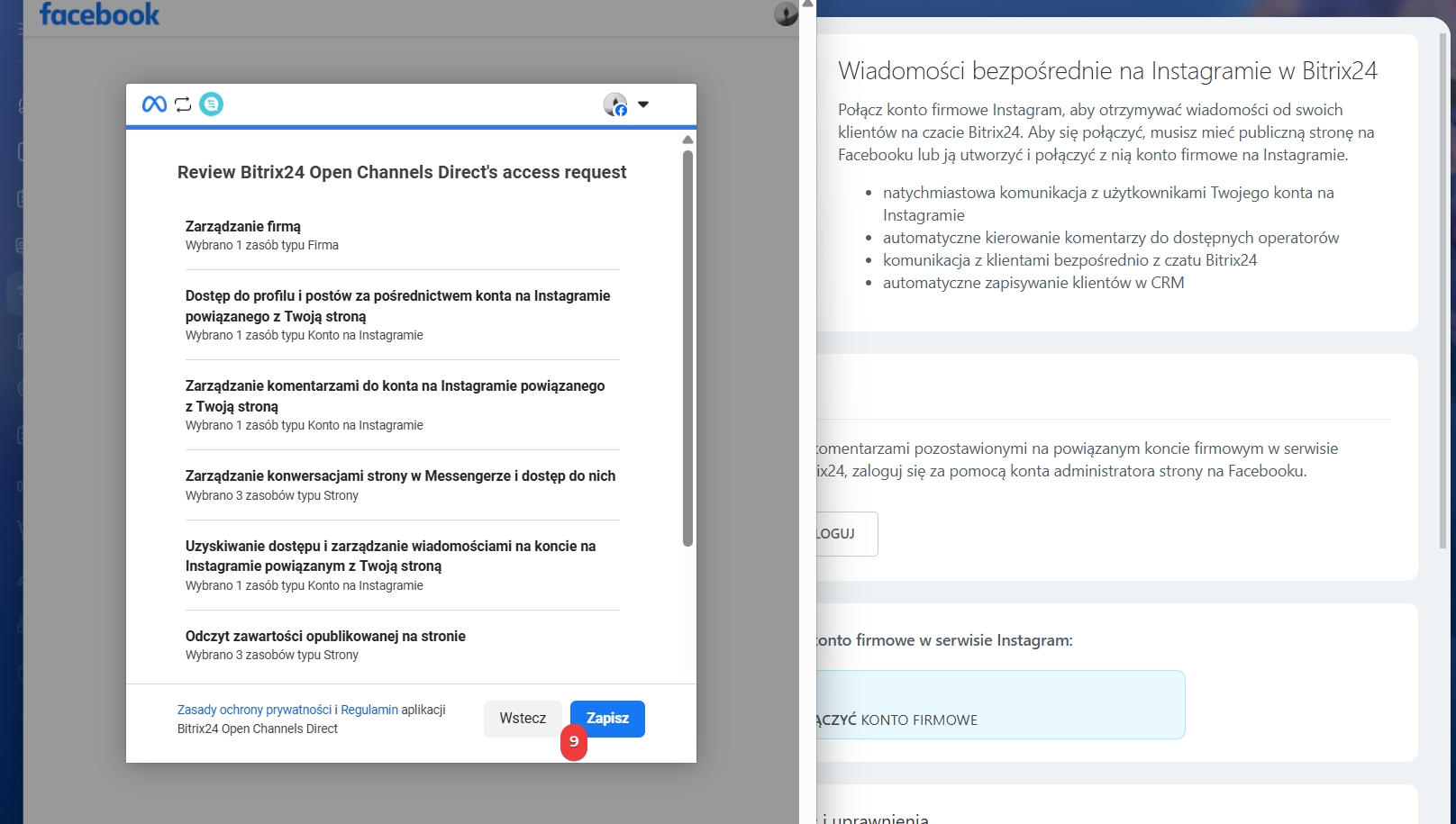Viewport: 1456px width, 824px height.
Task: Click 'Wybrano 1 zasób typu Firma' text
Action: [262, 245]
